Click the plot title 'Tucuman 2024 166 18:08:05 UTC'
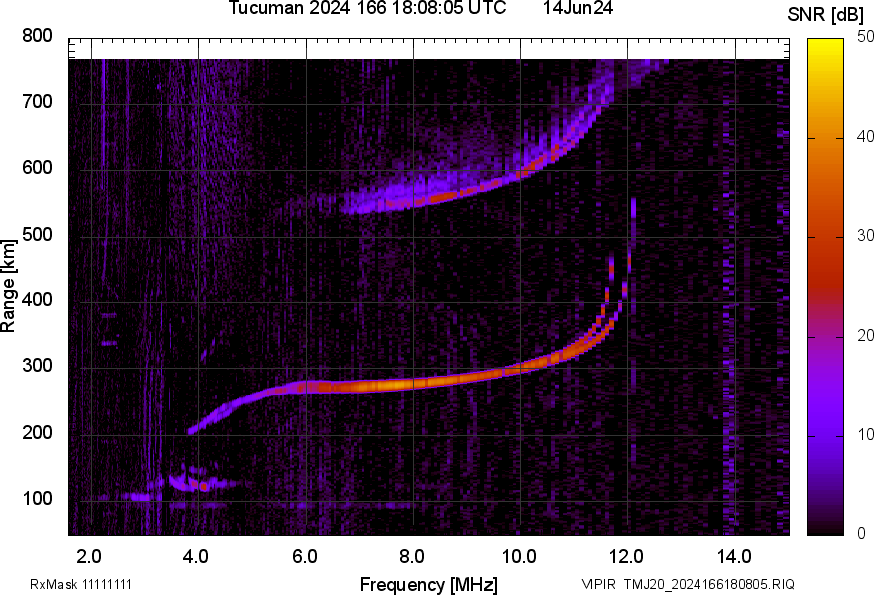The height and width of the screenshot is (595, 874). pyautogui.click(x=367, y=8)
